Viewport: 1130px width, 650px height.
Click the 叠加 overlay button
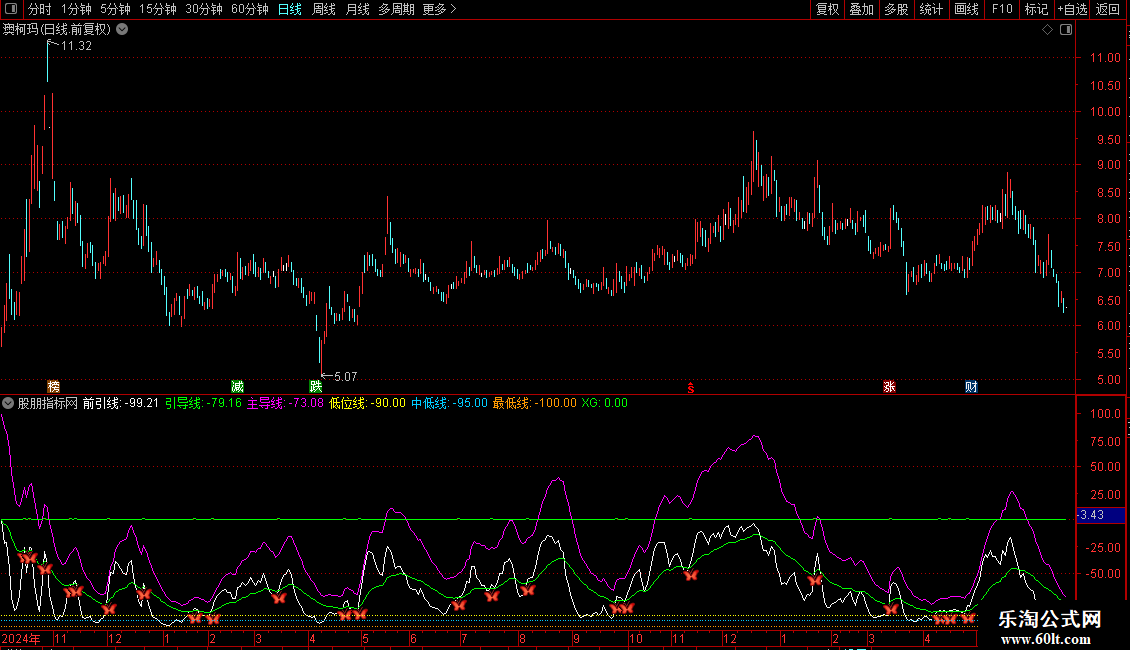(861, 9)
